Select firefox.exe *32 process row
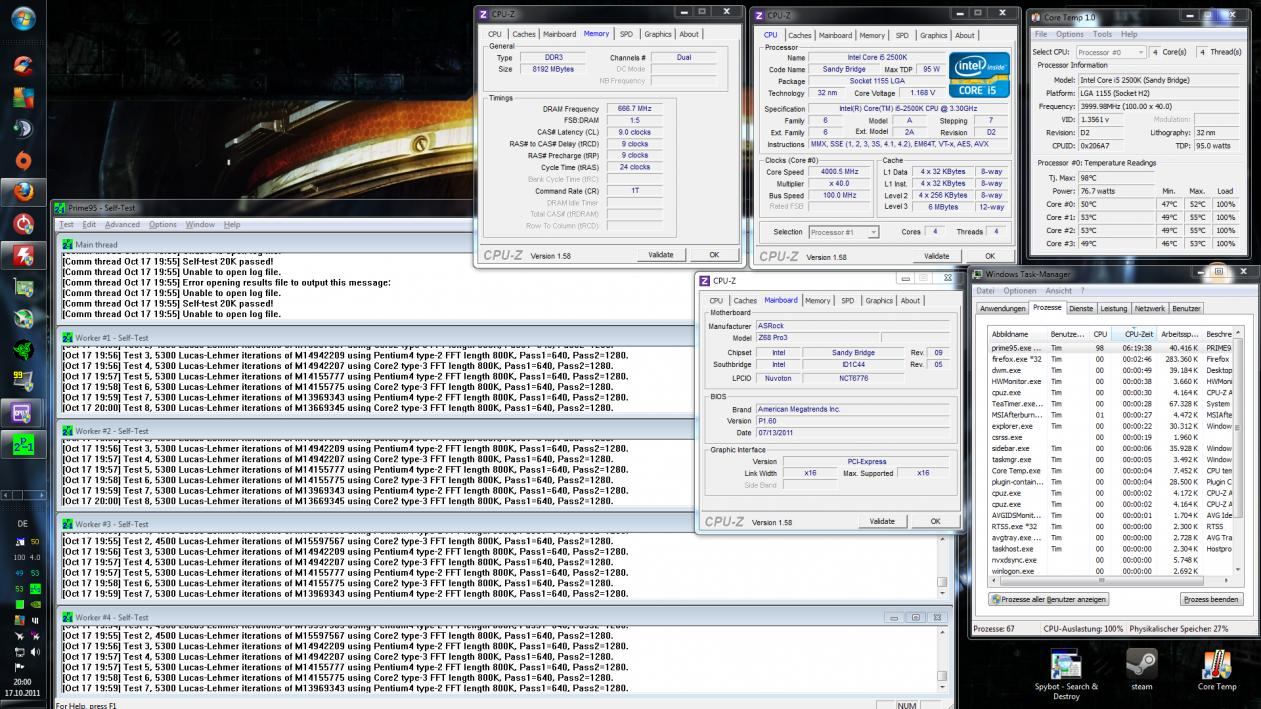Viewport: 1261px width, 709px height. [x=1110, y=358]
